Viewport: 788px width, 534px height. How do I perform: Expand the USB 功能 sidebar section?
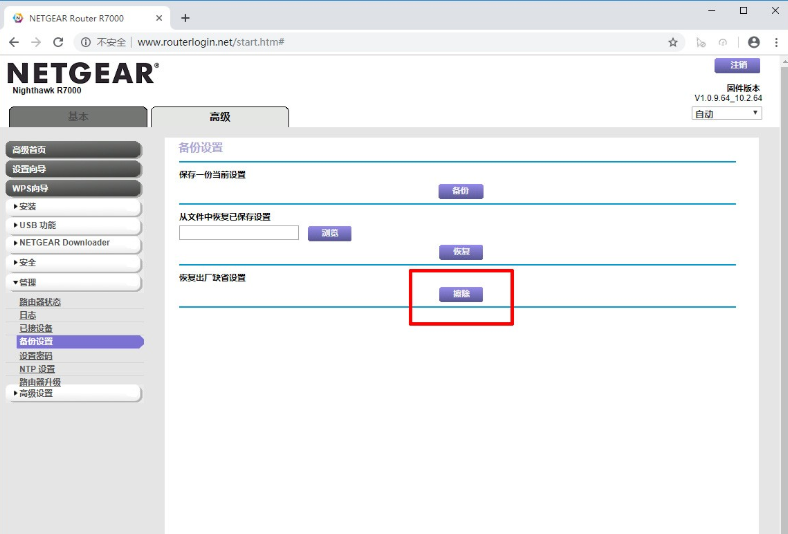pyautogui.click(x=73, y=225)
